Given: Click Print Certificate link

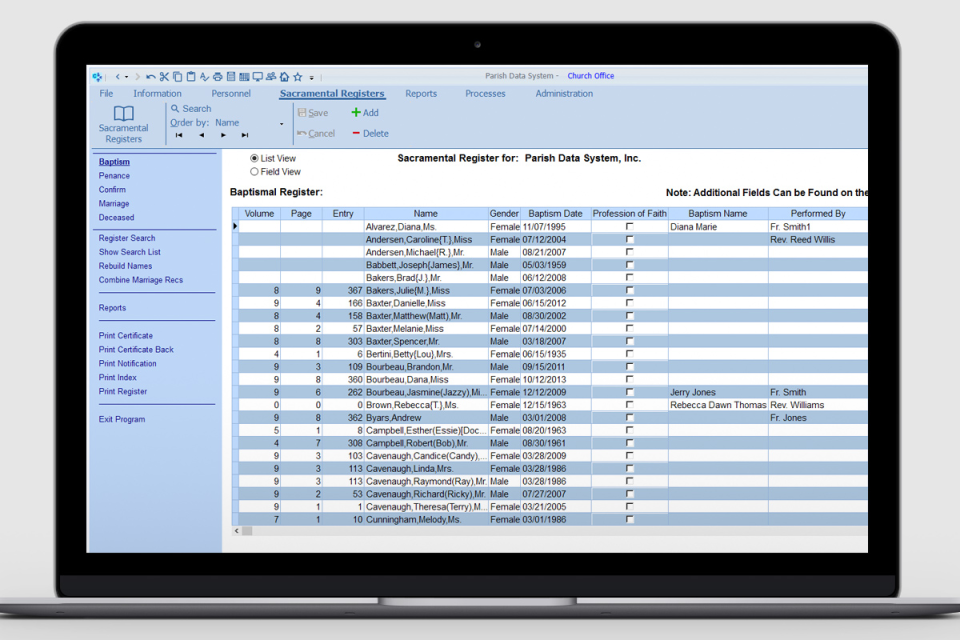Looking at the screenshot, I should 126,336.
